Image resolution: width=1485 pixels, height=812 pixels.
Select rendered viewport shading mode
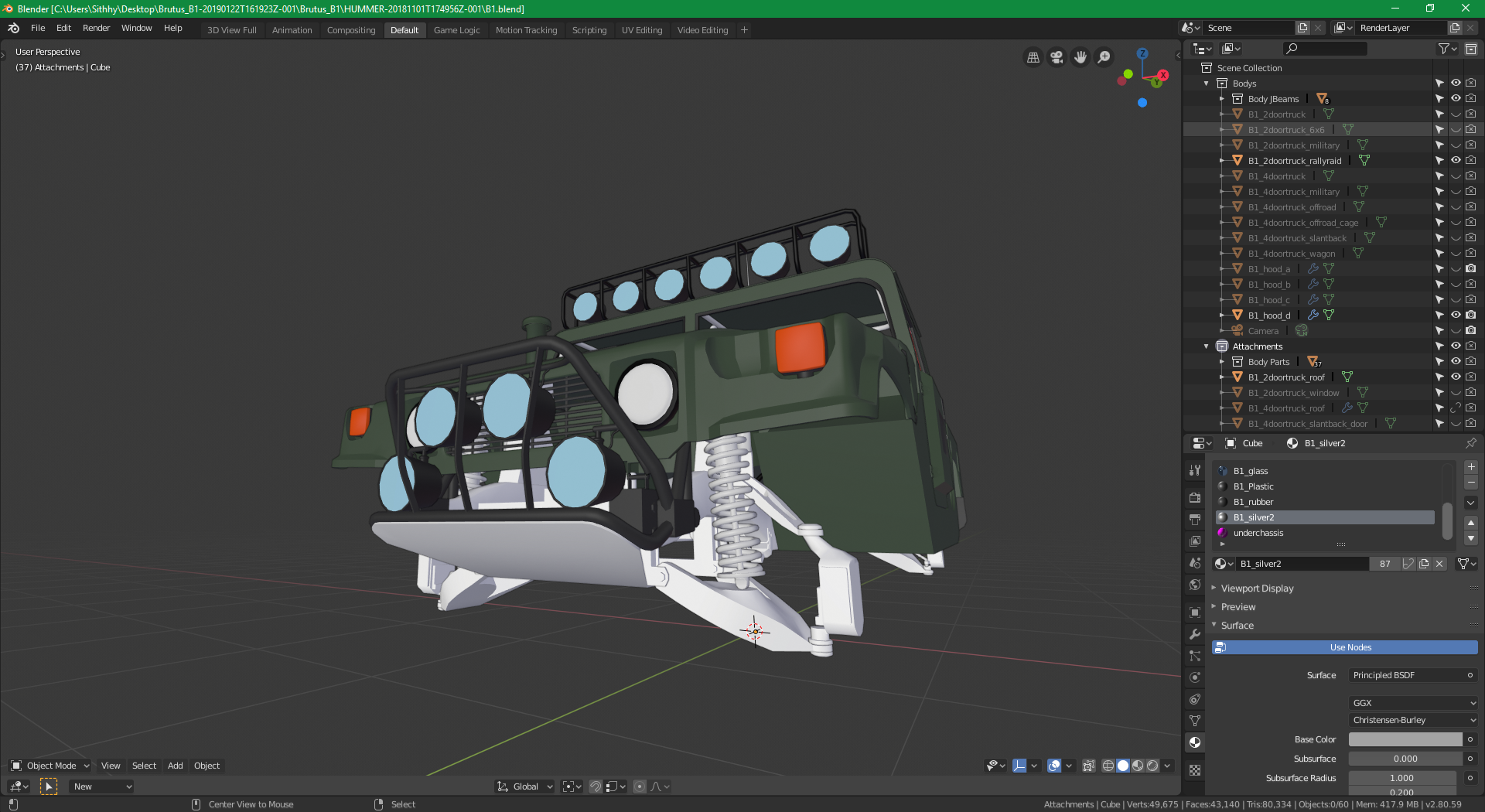1152,766
